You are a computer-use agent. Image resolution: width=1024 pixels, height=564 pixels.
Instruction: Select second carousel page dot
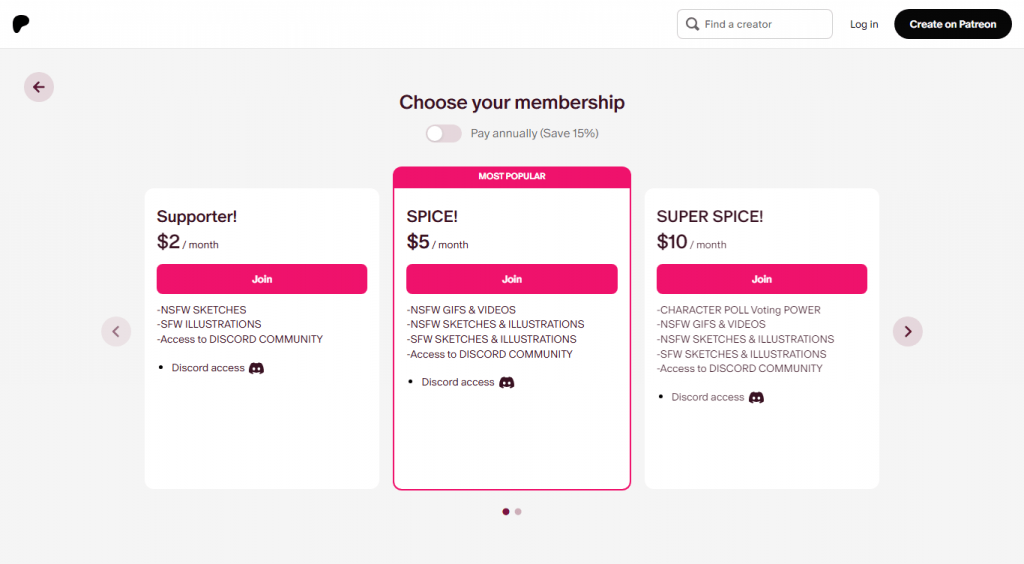[518, 512]
